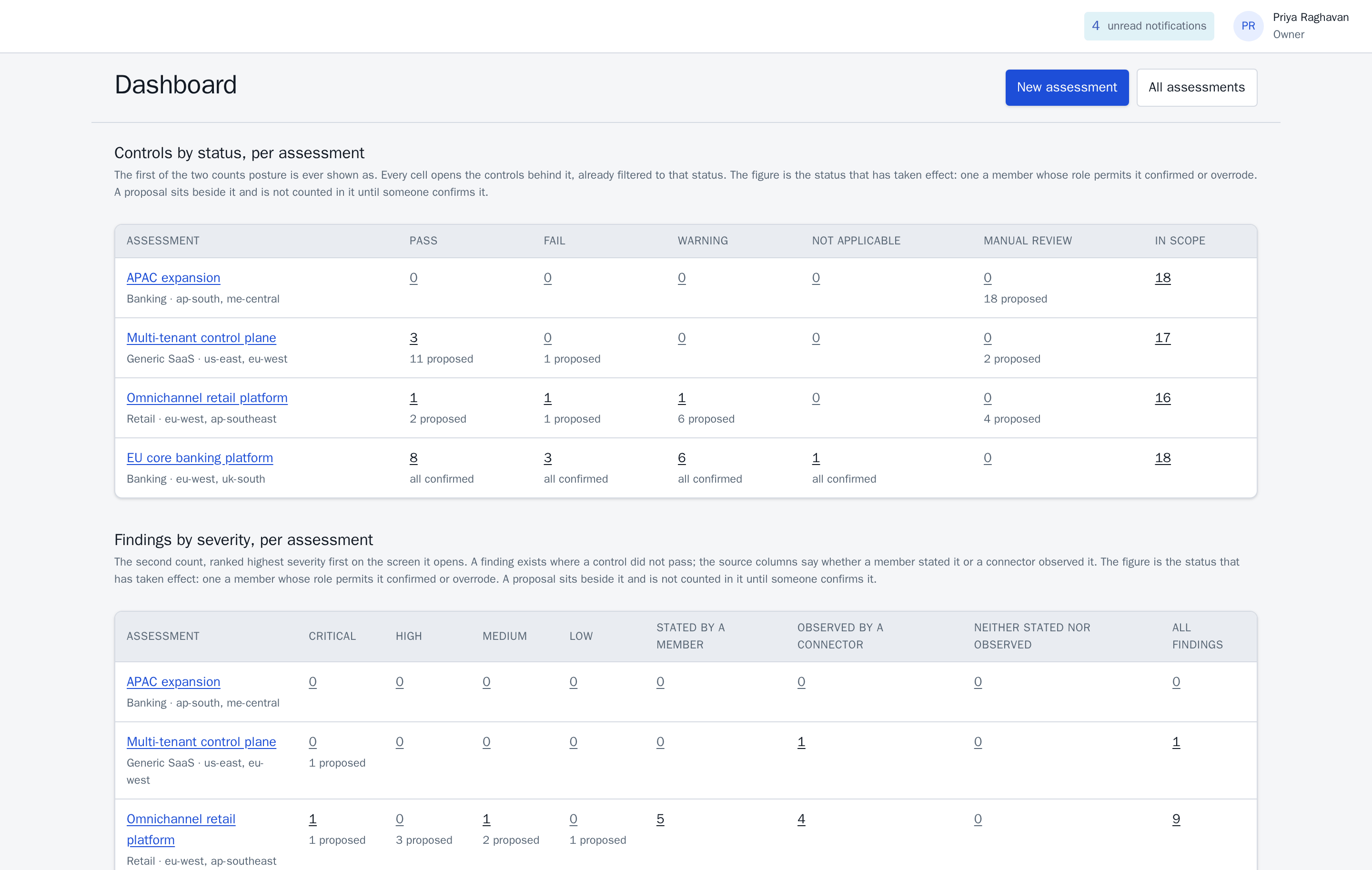This screenshot has width=1372, height=870.
Task: Click the 'Findings by severity, per assessment' heading
Action: pos(243,539)
